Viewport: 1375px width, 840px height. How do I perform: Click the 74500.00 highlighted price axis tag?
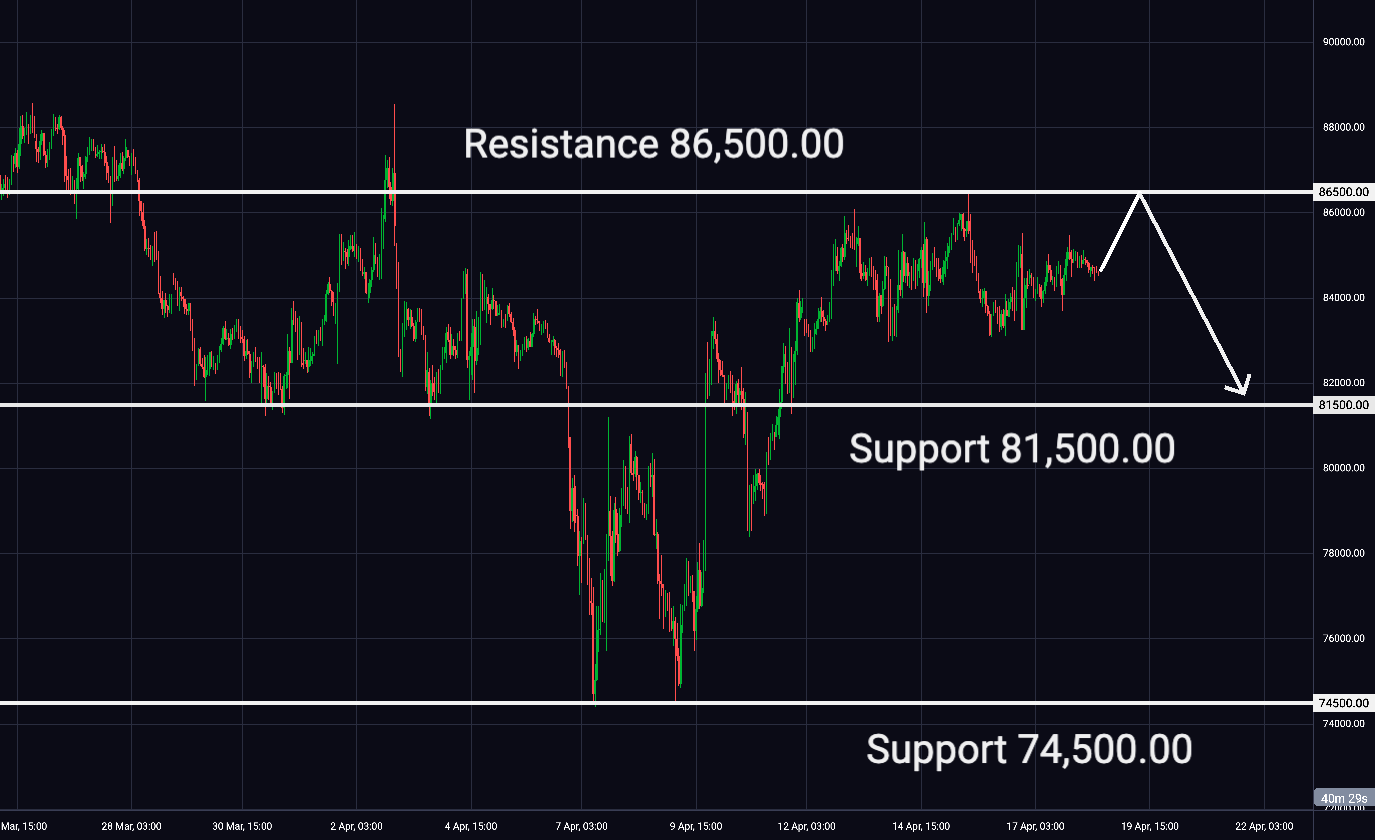click(x=1342, y=703)
